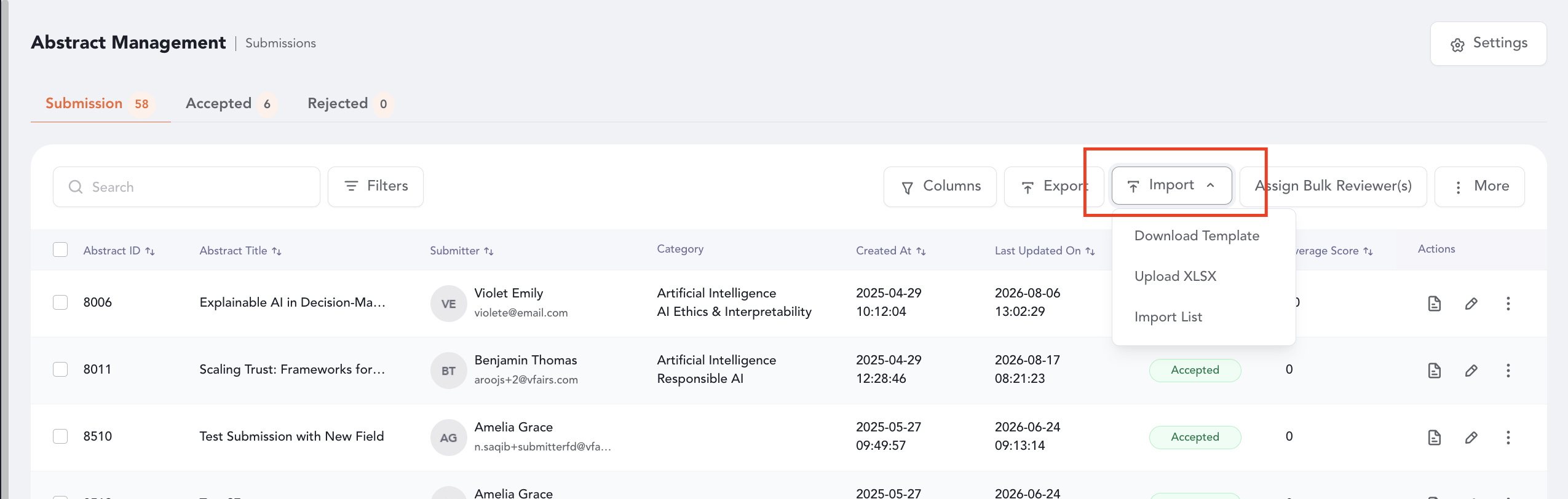Click email violete@email.com
Viewport: 1568px width, 499px height.
pyautogui.click(x=521, y=313)
